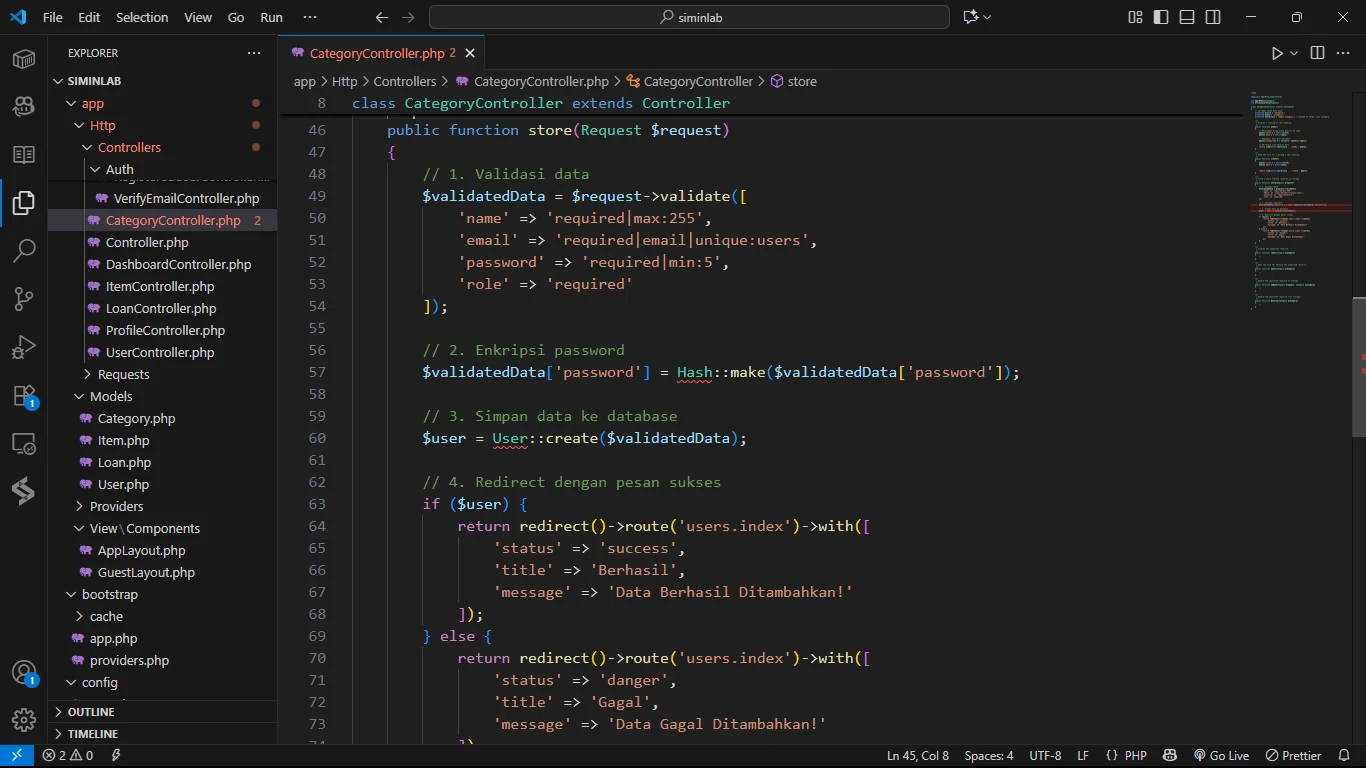Open the Source Control view

click(x=24, y=299)
